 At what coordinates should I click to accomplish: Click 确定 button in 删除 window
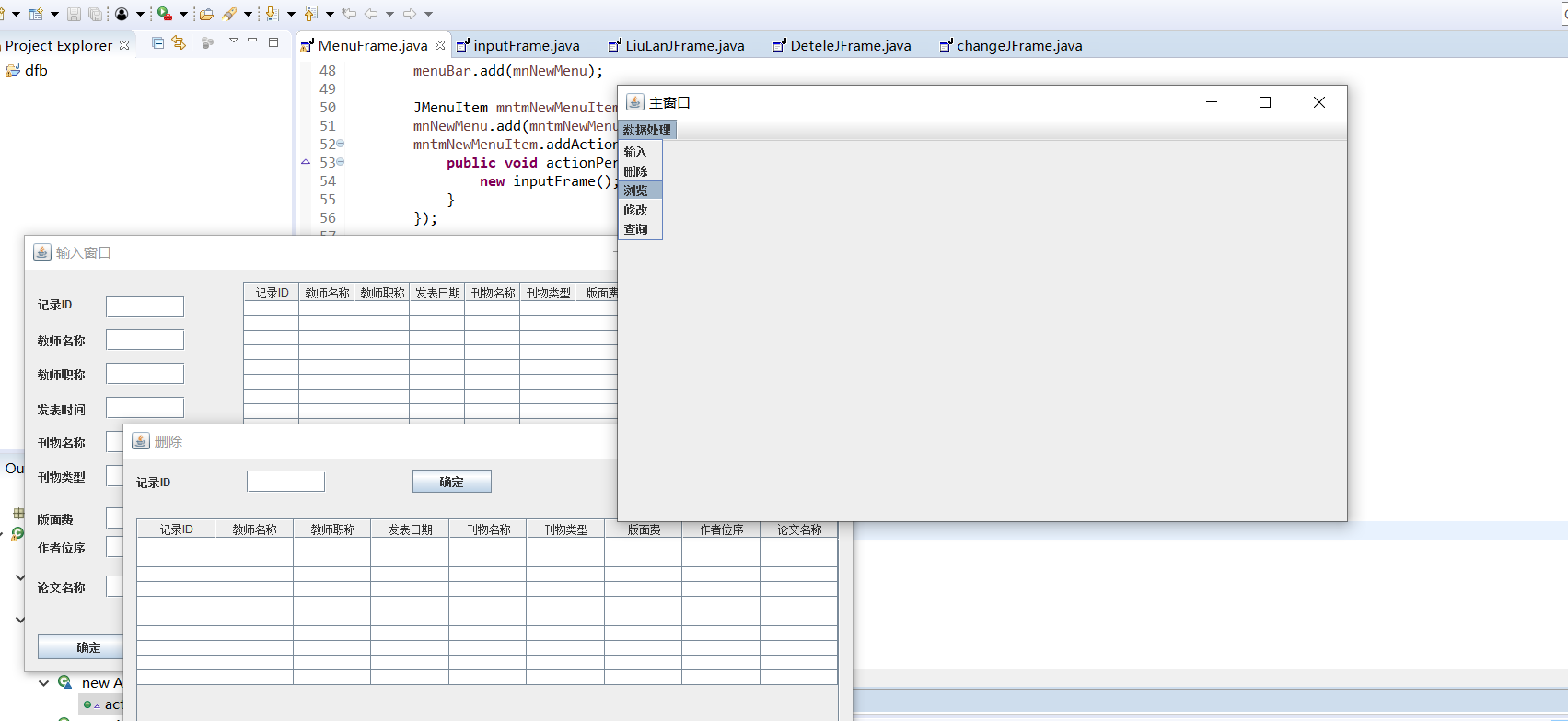click(451, 482)
